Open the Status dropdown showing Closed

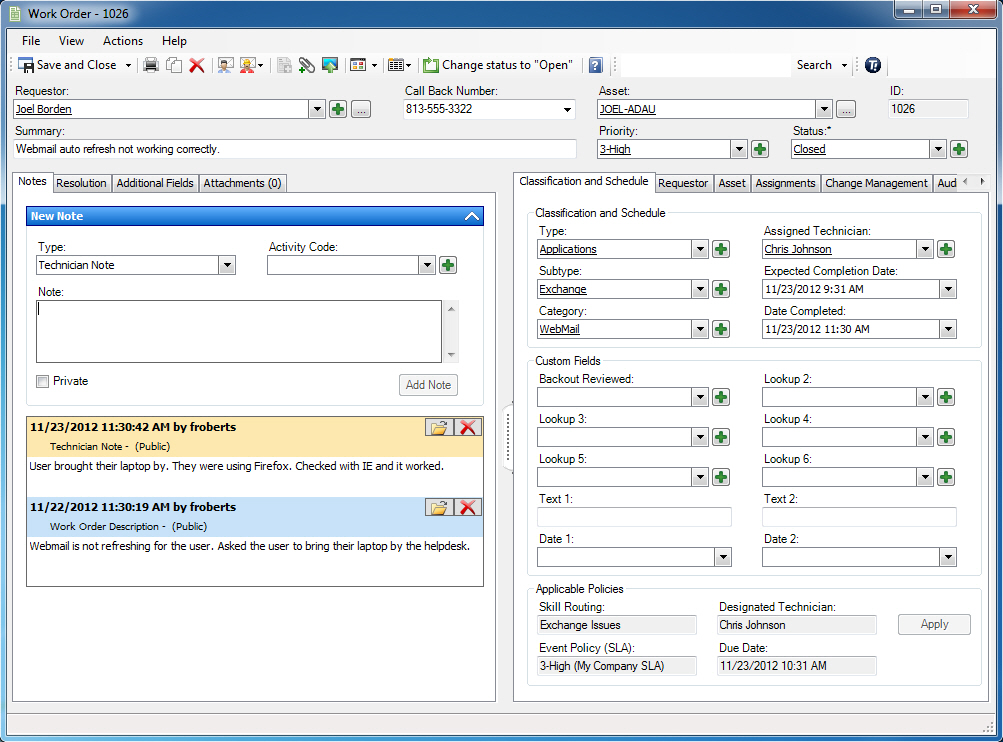coord(938,149)
